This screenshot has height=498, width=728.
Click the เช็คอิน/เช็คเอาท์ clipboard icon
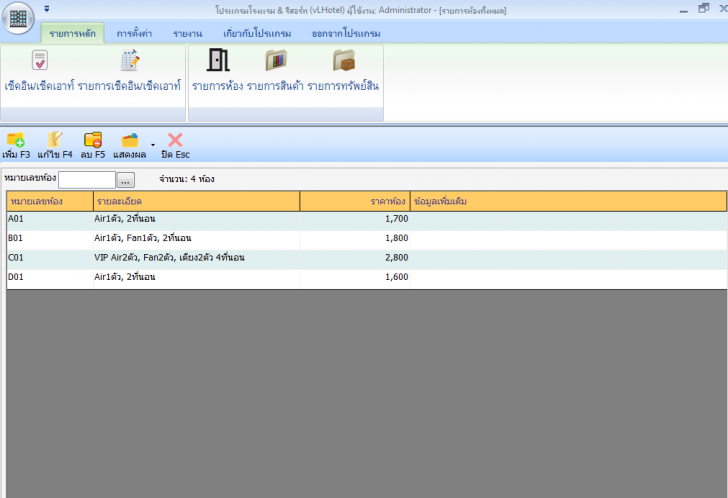click(40, 60)
